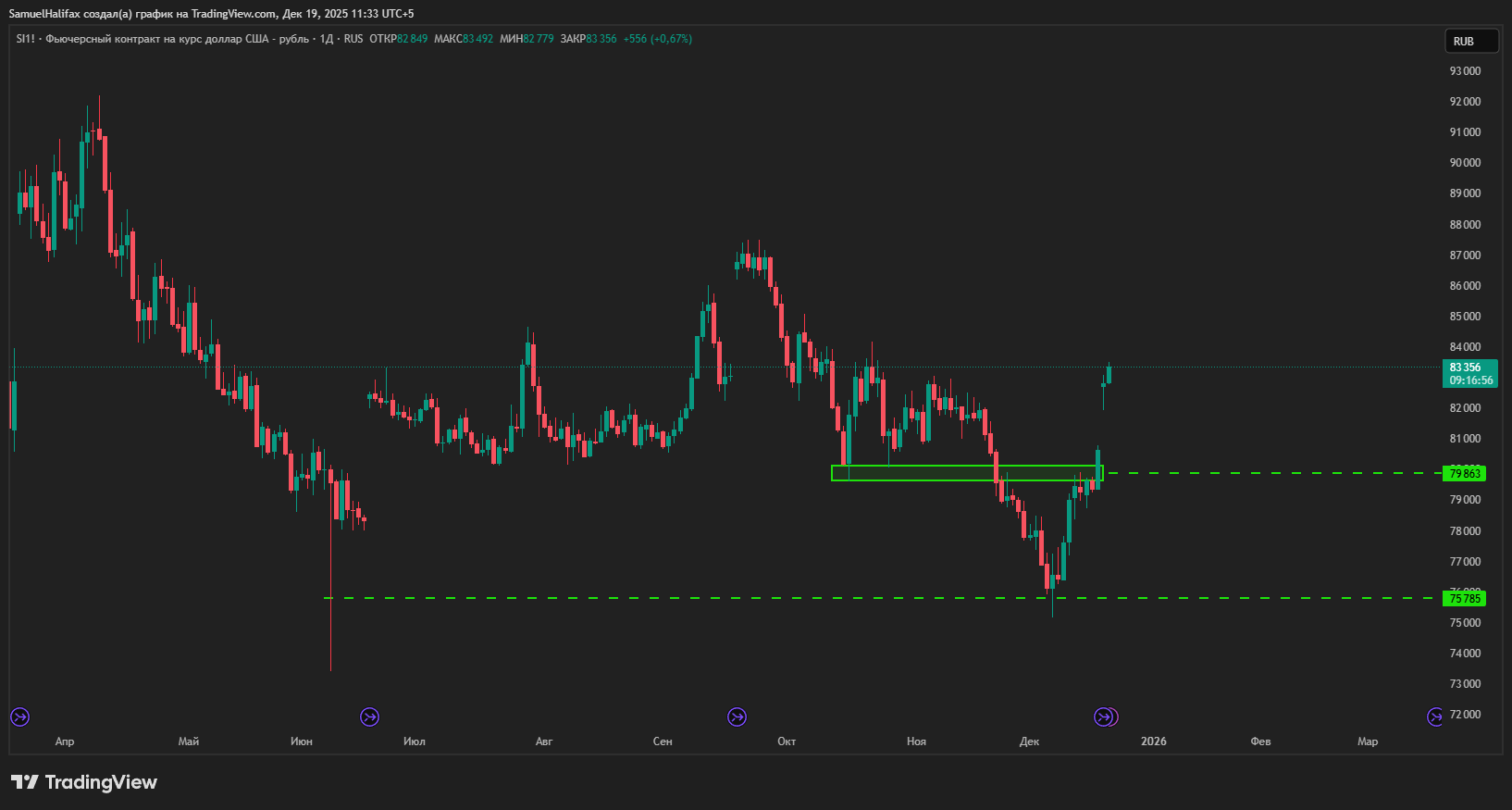Click the TradingView logo
This screenshot has height=810, width=1512.
[84, 782]
